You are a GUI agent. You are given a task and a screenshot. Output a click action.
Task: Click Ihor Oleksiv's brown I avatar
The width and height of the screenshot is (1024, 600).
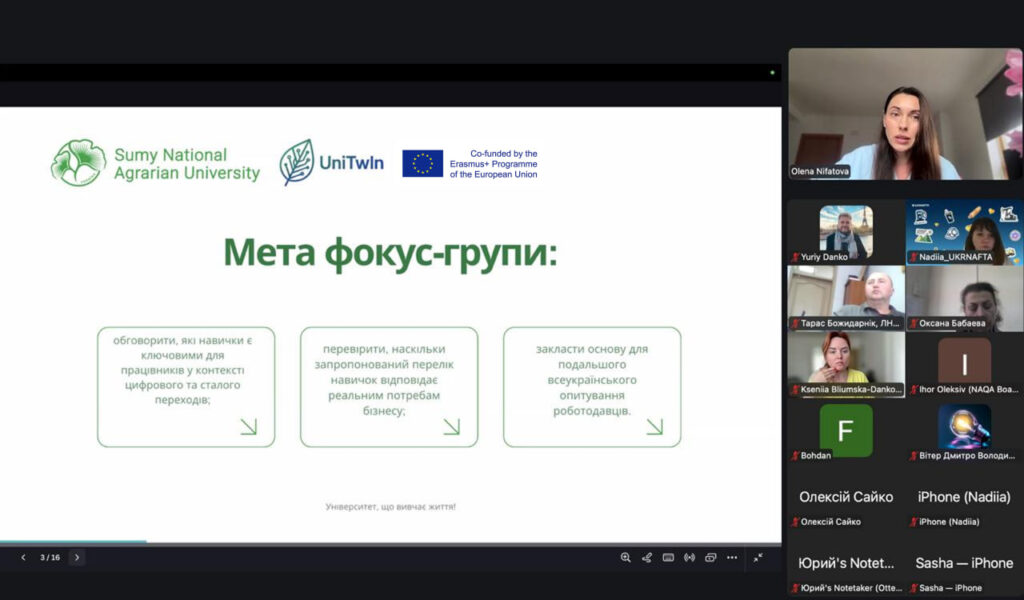(x=964, y=363)
